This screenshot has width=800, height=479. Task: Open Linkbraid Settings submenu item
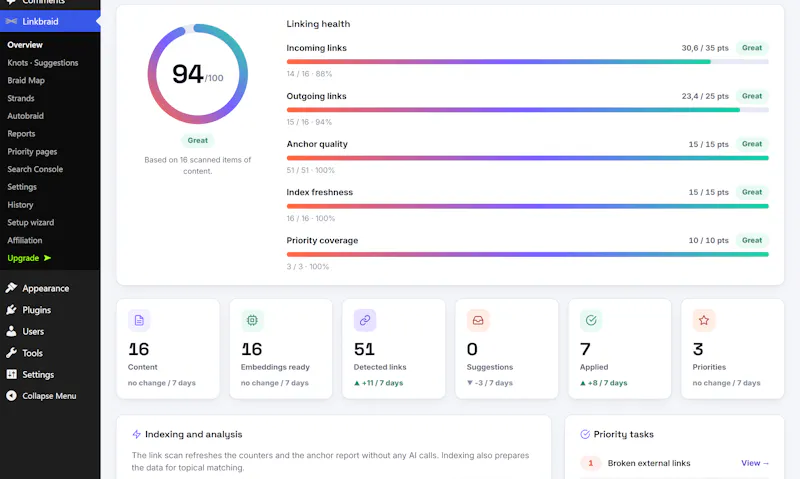tap(22, 187)
